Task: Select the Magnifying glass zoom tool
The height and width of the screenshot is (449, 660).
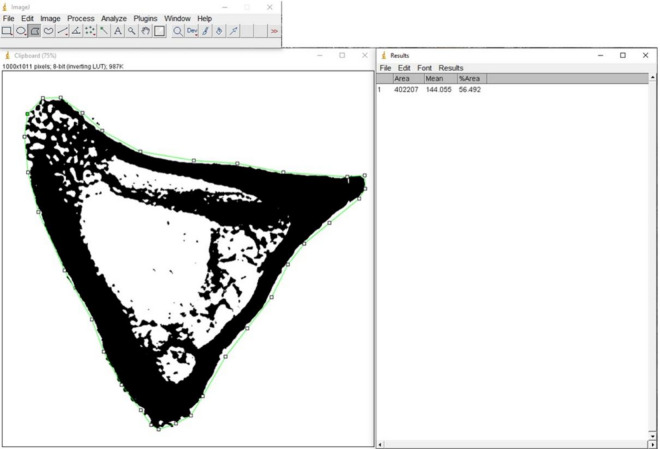Action: tap(132, 31)
